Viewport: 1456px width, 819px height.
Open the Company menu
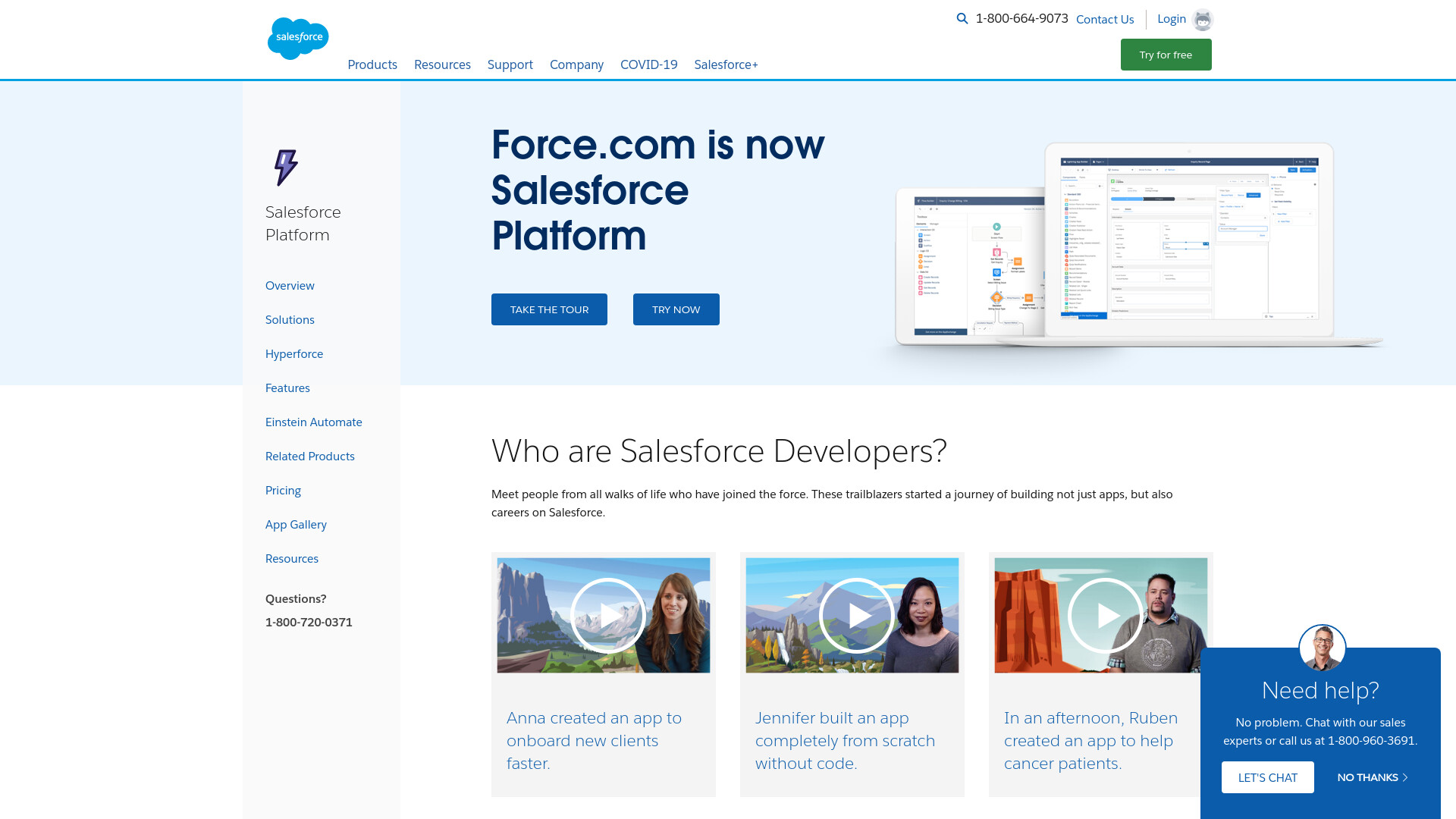click(576, 64)
